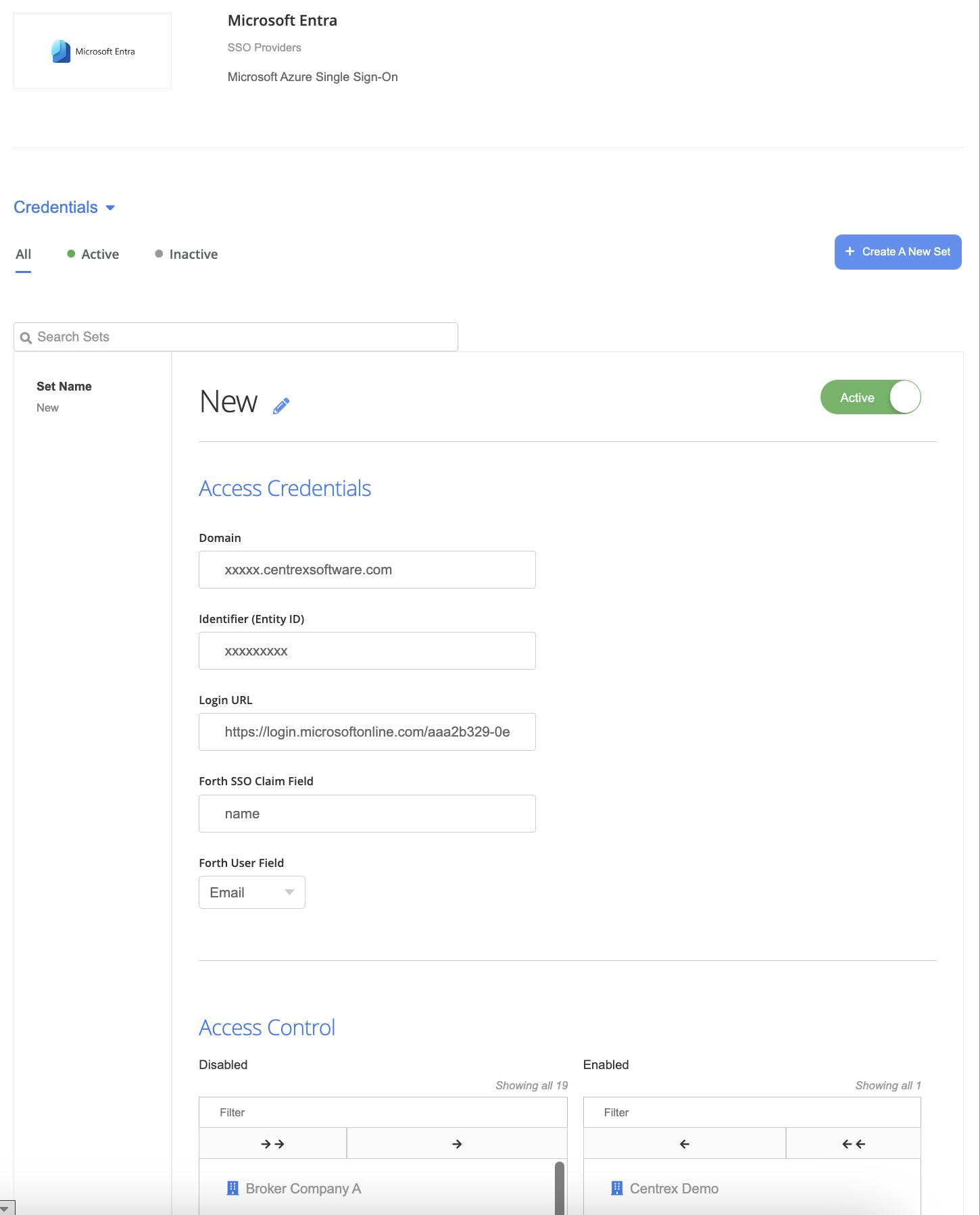Viewport: 980px width, 1215px height.
Task: Click the Microsoft Azure Single Sign-On description
Action: pyautogui.click(x=313, y=77)
